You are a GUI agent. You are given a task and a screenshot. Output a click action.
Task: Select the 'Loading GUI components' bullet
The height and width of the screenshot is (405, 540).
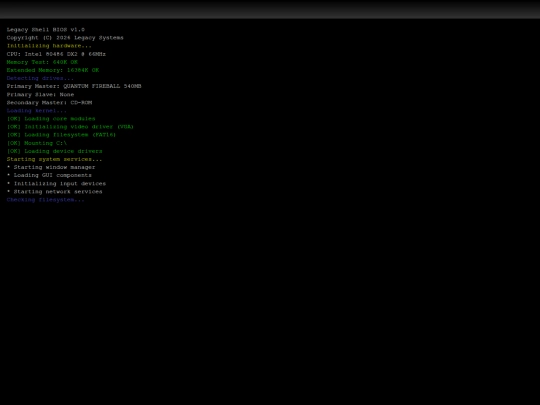coord(49,175)
